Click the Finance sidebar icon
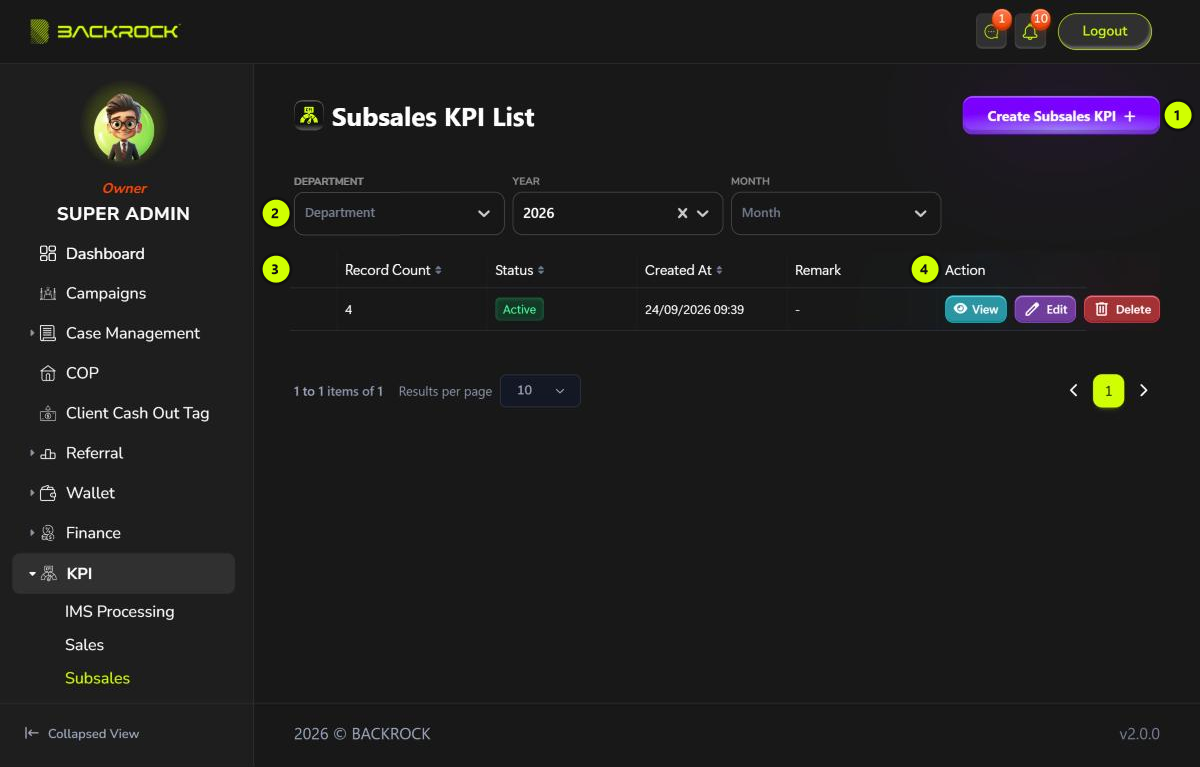Viewport: 1200px width, 767px height. pyautogui.click(x=48, y=534)
